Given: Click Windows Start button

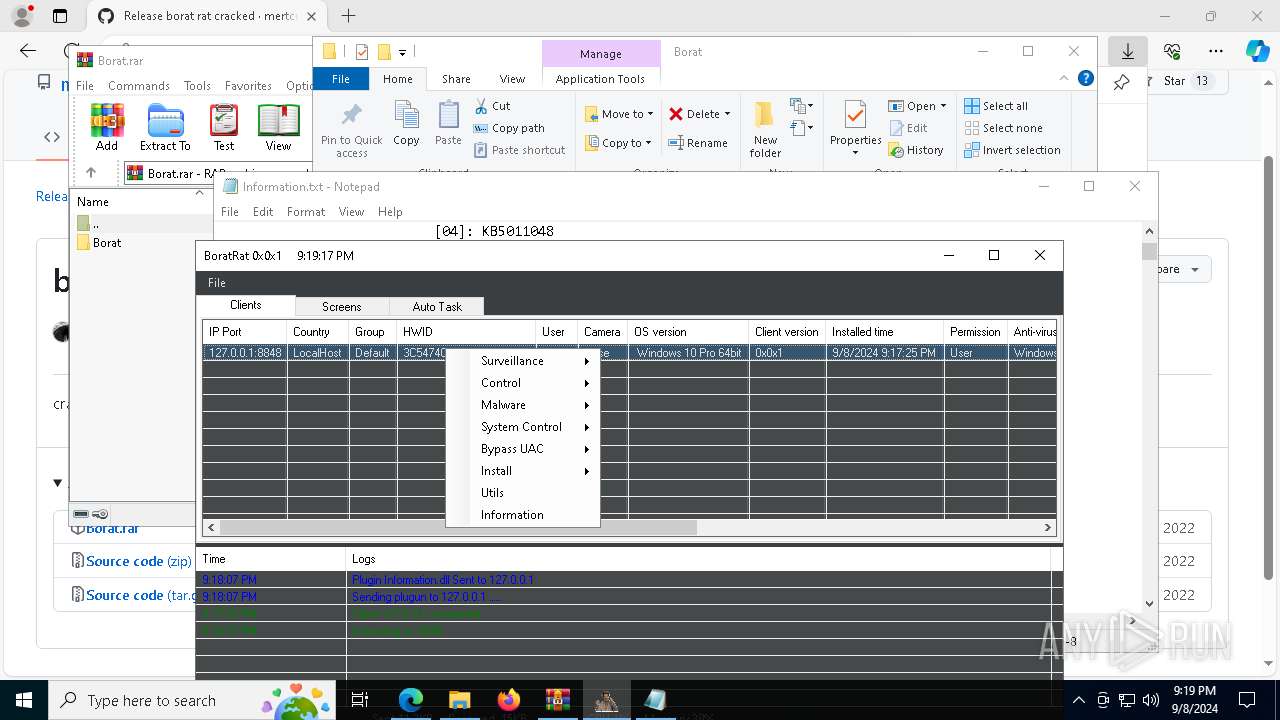Looking at the screenshot, I should [x=23, y=700].
